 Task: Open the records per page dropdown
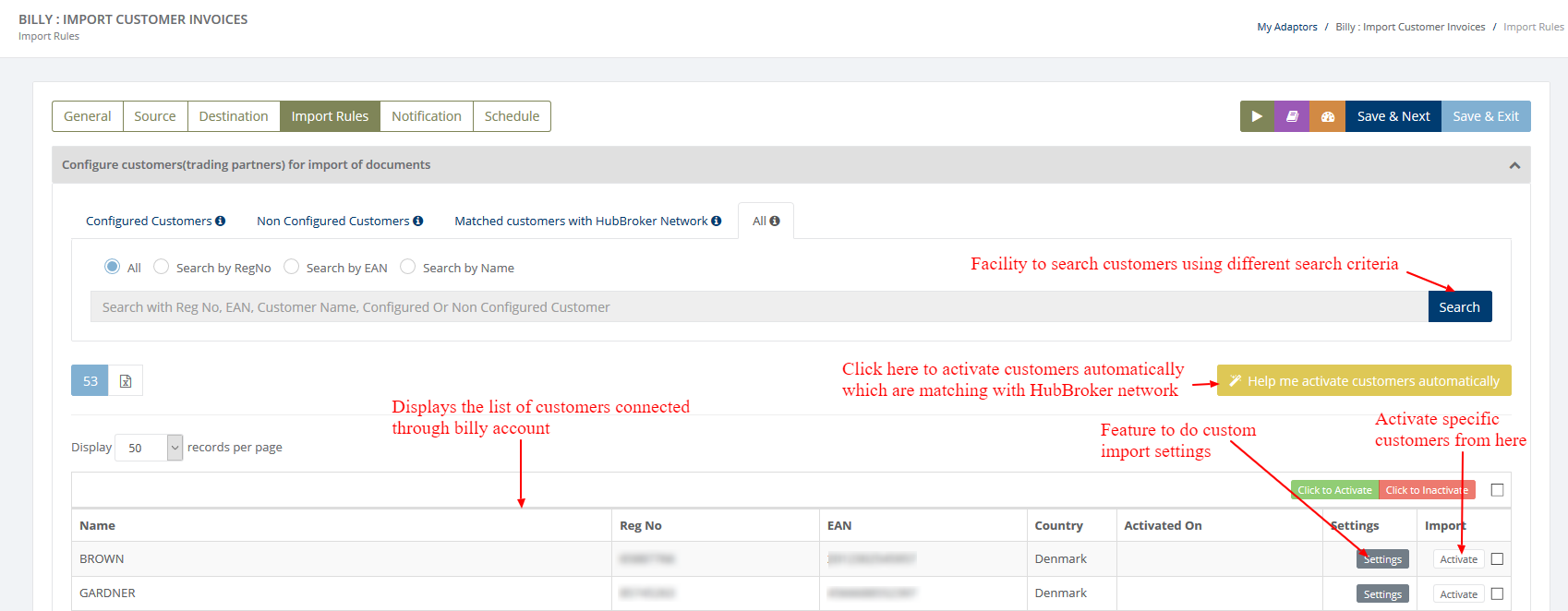click(149, 448)
